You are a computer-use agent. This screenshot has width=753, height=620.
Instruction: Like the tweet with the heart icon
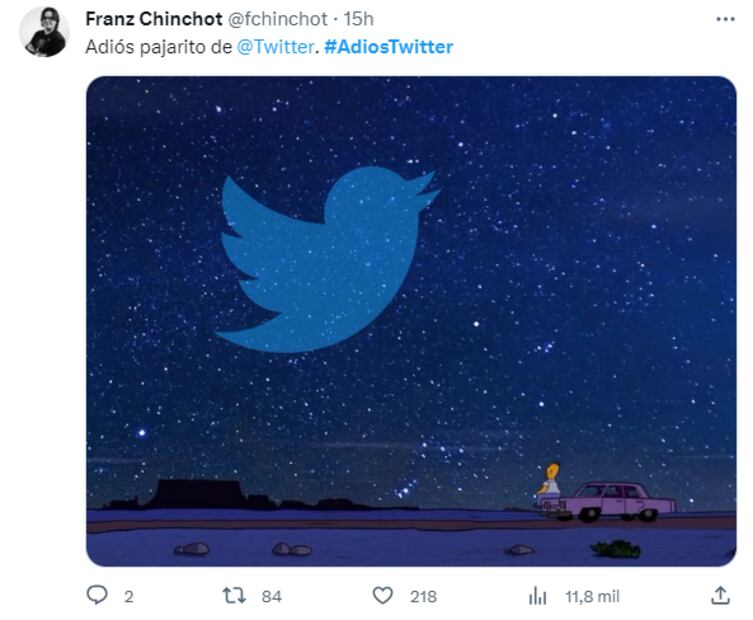pos(382,595)
